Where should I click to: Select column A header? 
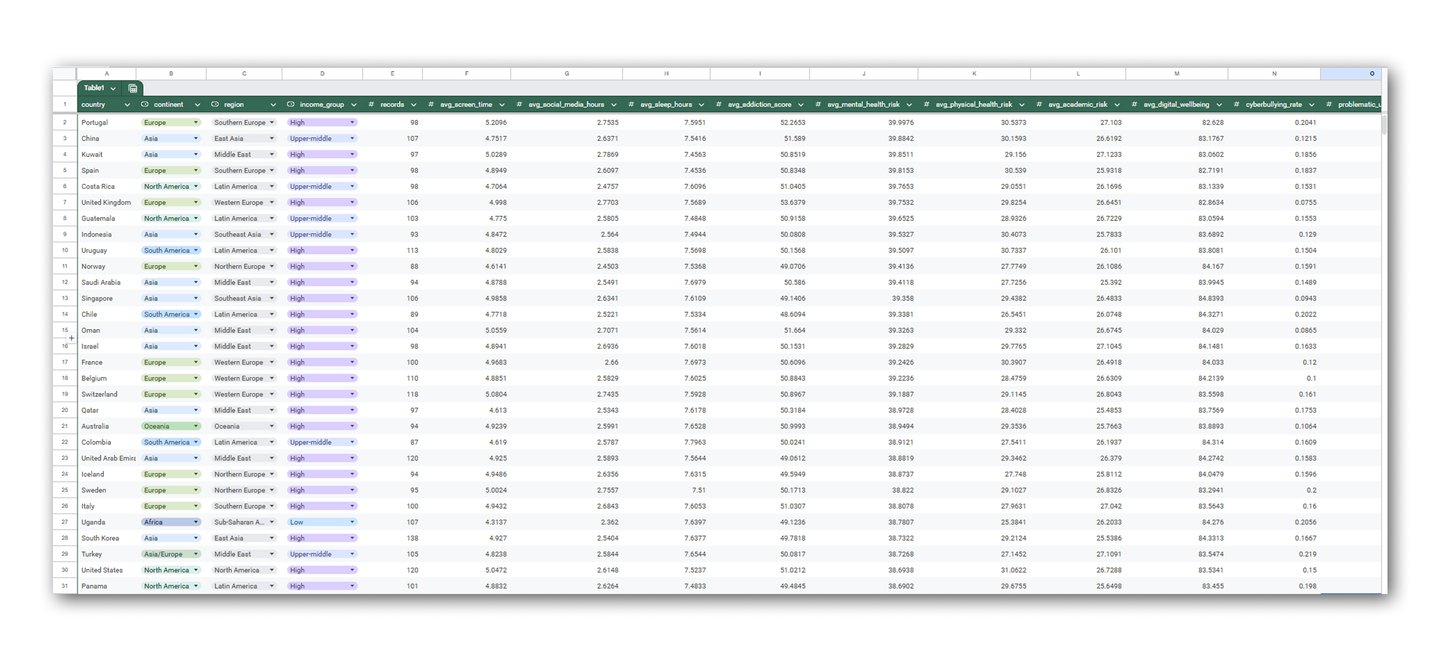[x=106, y=74]
